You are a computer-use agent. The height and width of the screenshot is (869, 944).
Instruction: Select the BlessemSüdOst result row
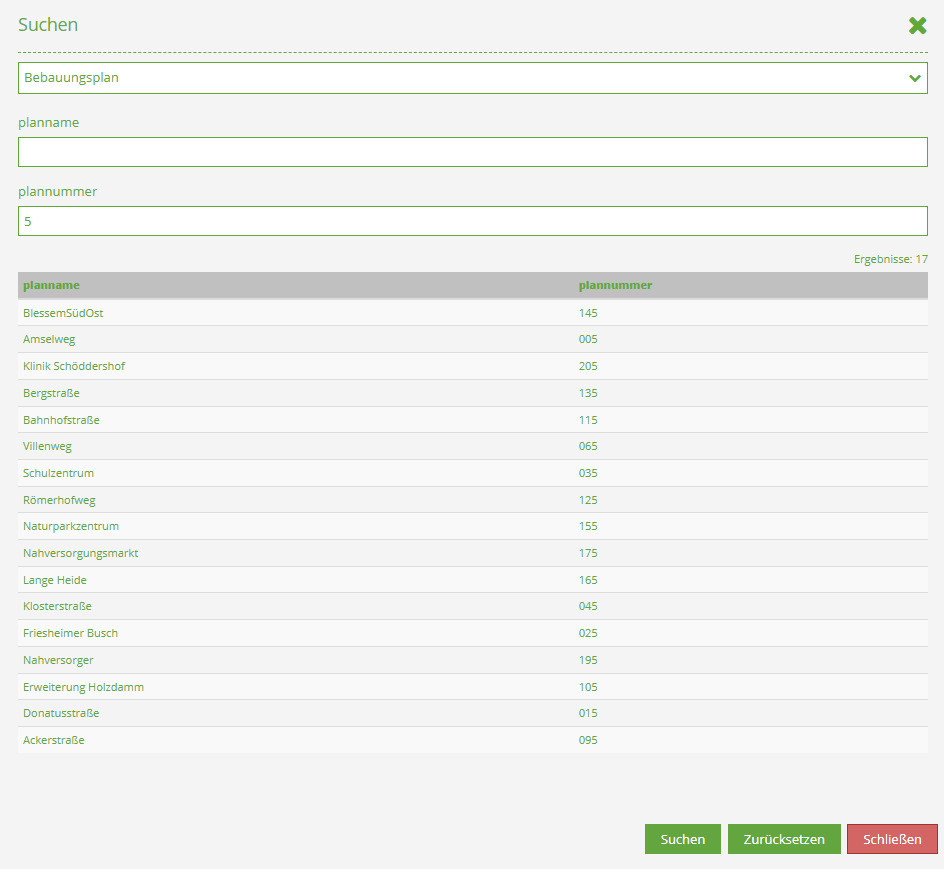[473, 313]
